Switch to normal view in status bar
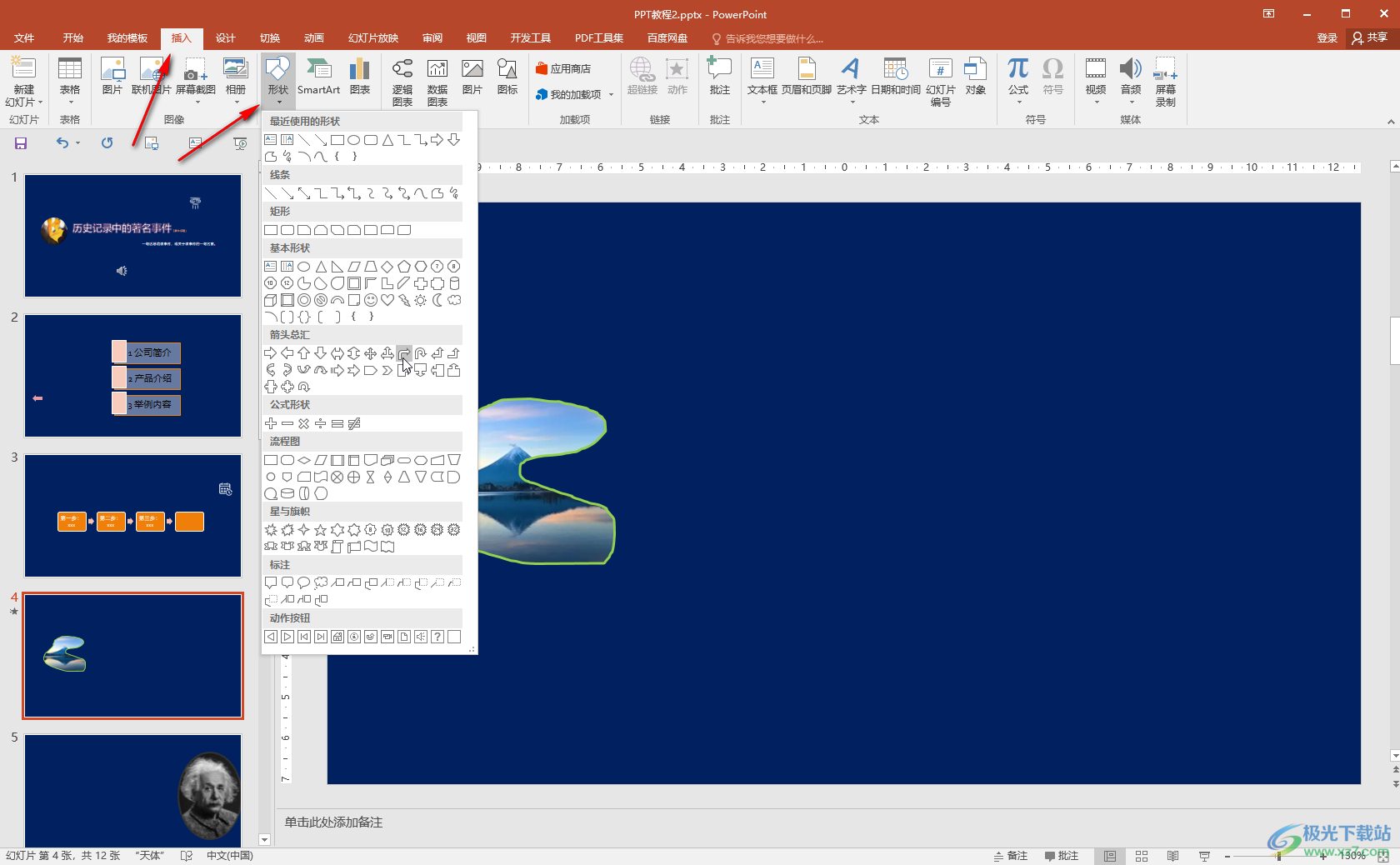 (1110, 856)
